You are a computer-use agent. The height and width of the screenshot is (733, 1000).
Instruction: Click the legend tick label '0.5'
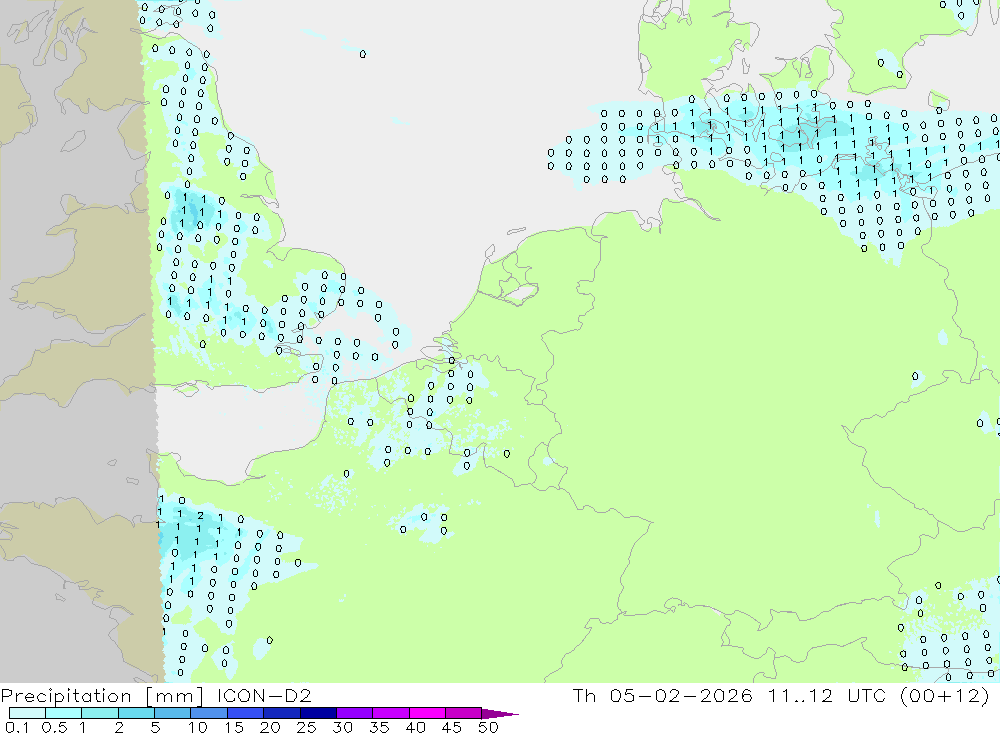[54, 727]
